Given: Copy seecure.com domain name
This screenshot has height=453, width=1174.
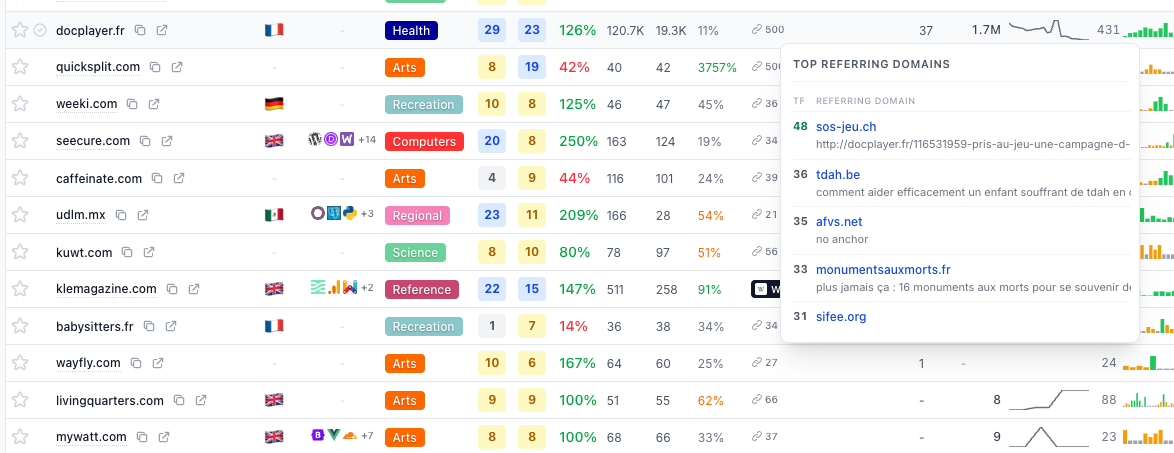Looking at the screenshot, I should [145, 141].
